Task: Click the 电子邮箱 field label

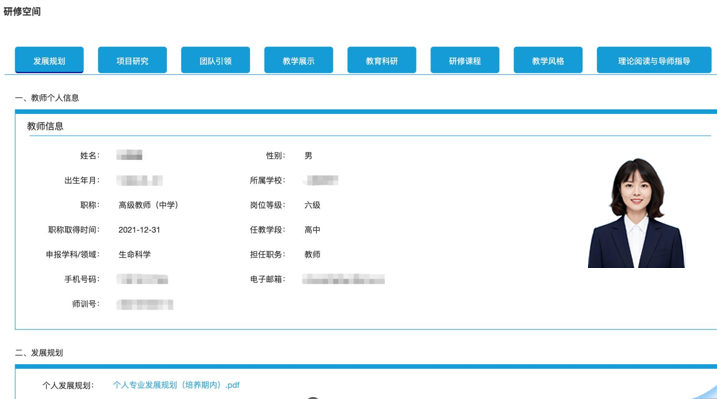Action: (268, 279)
